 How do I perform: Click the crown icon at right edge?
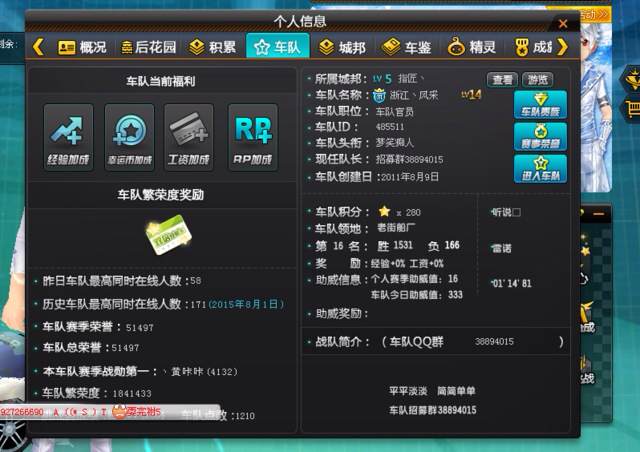click(633, 79)
